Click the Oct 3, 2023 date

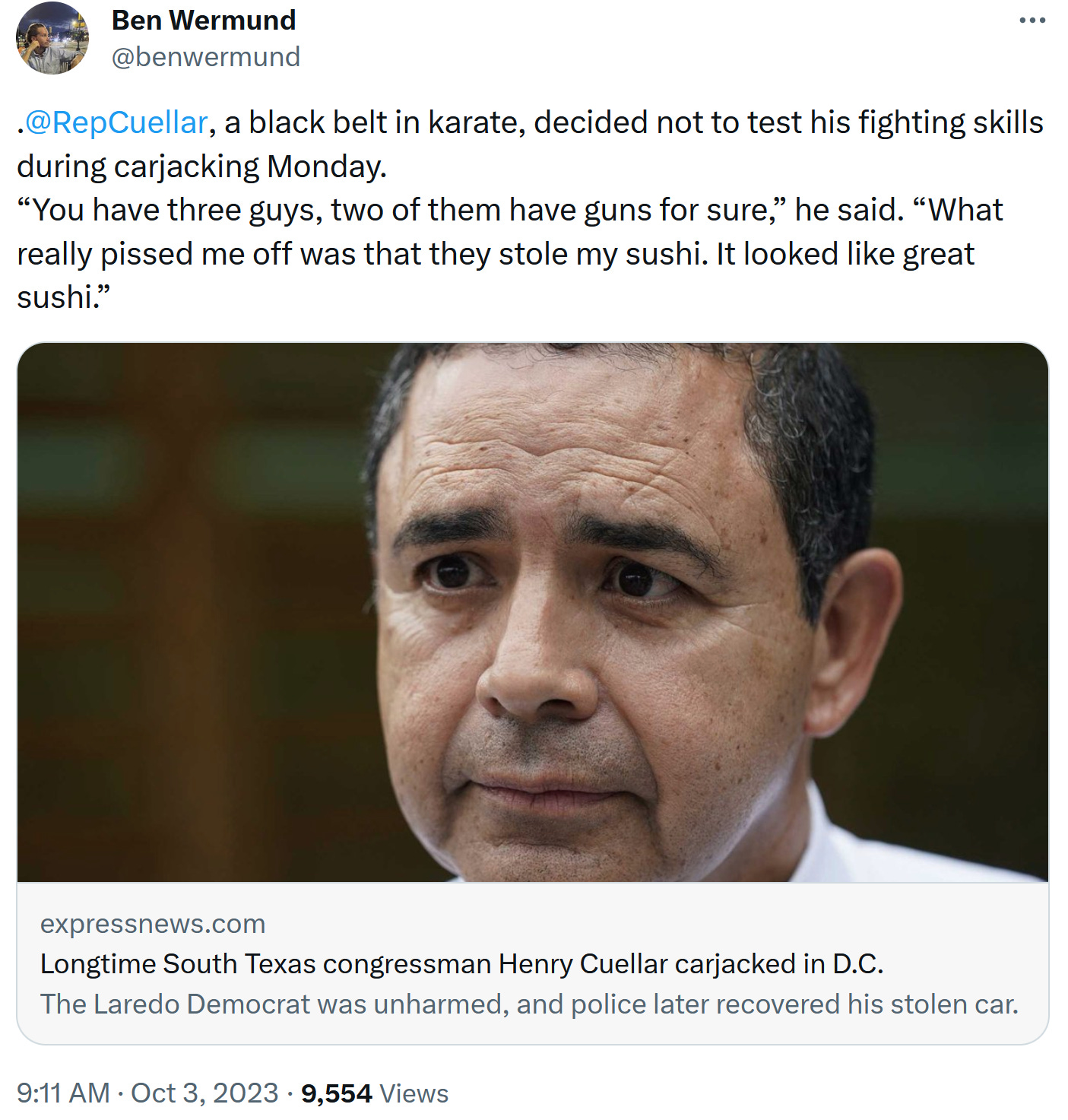(204, 1093)
